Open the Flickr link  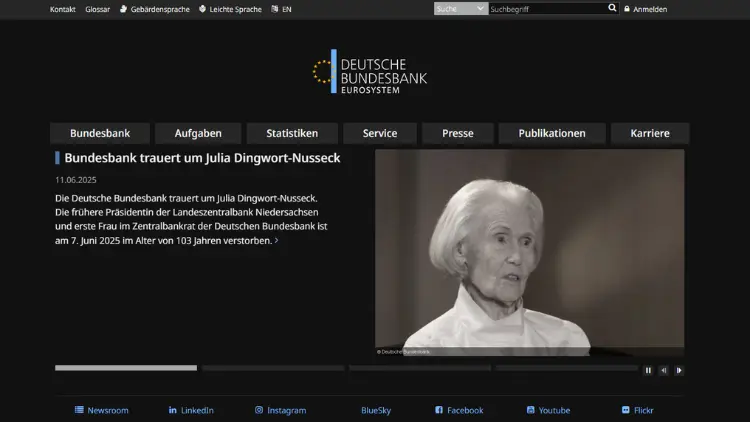click(x=644, y=411)
